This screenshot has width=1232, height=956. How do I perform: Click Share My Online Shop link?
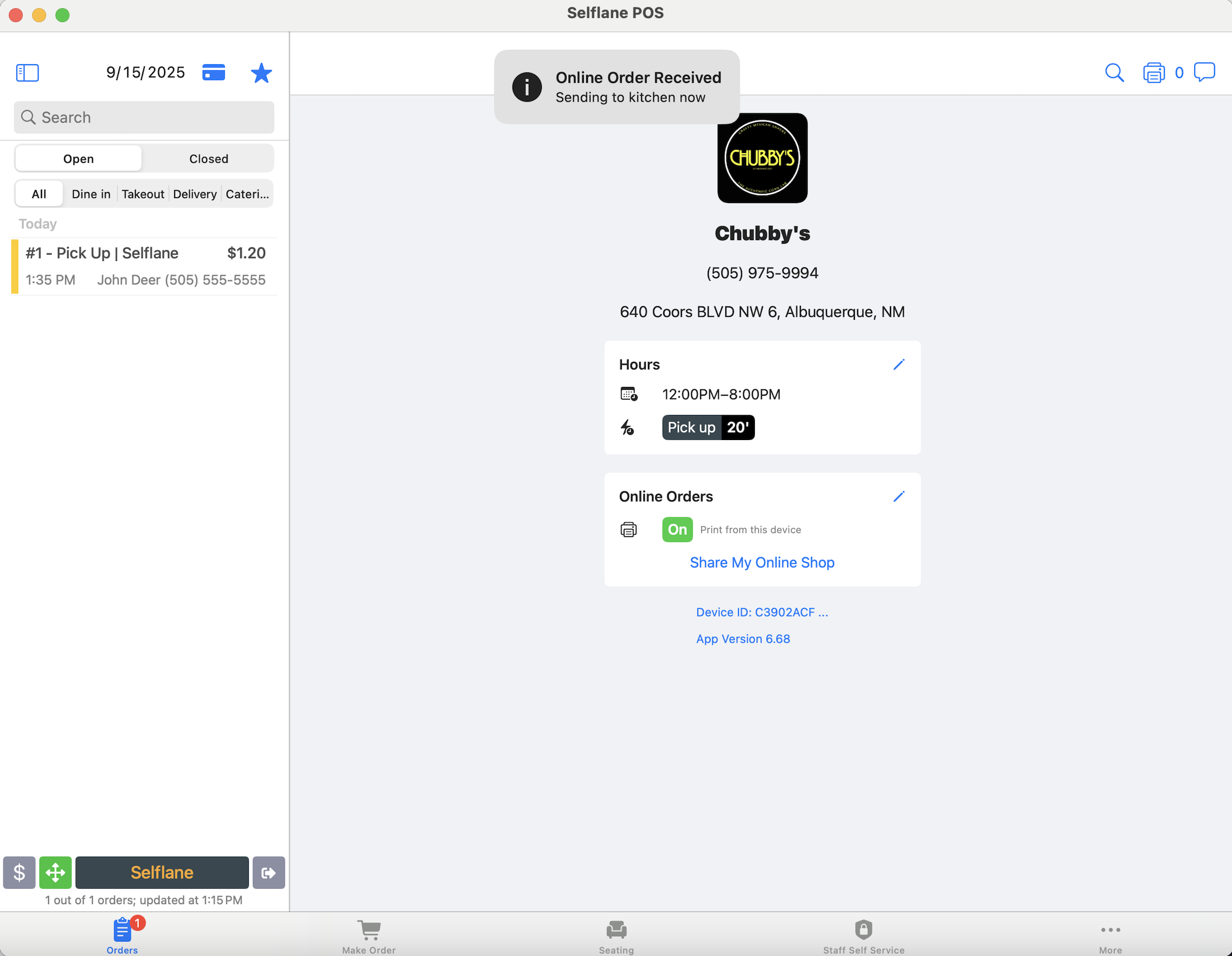coord(762,562)
